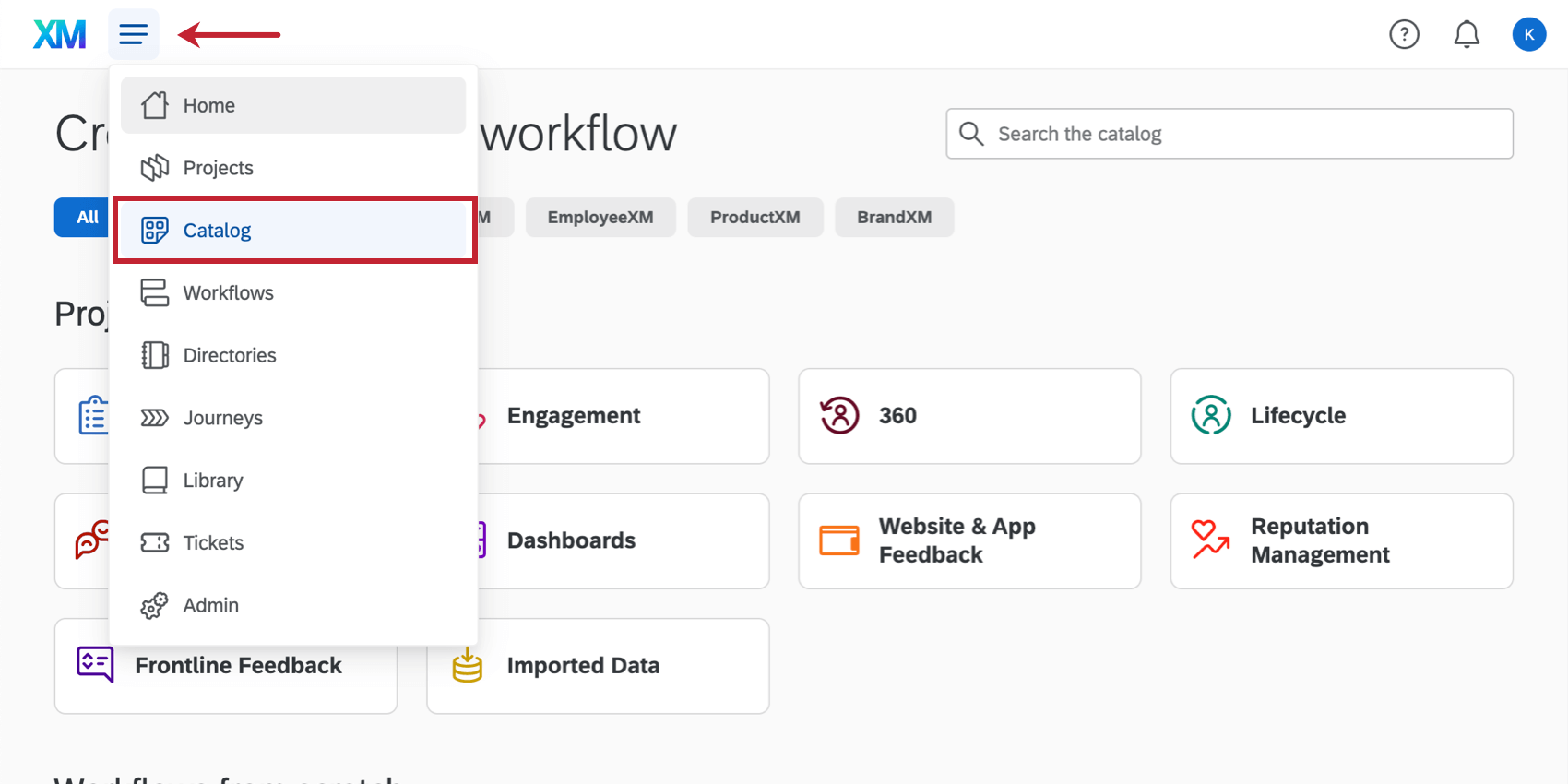Open the Website & App Feedback card

coord(969,540)
